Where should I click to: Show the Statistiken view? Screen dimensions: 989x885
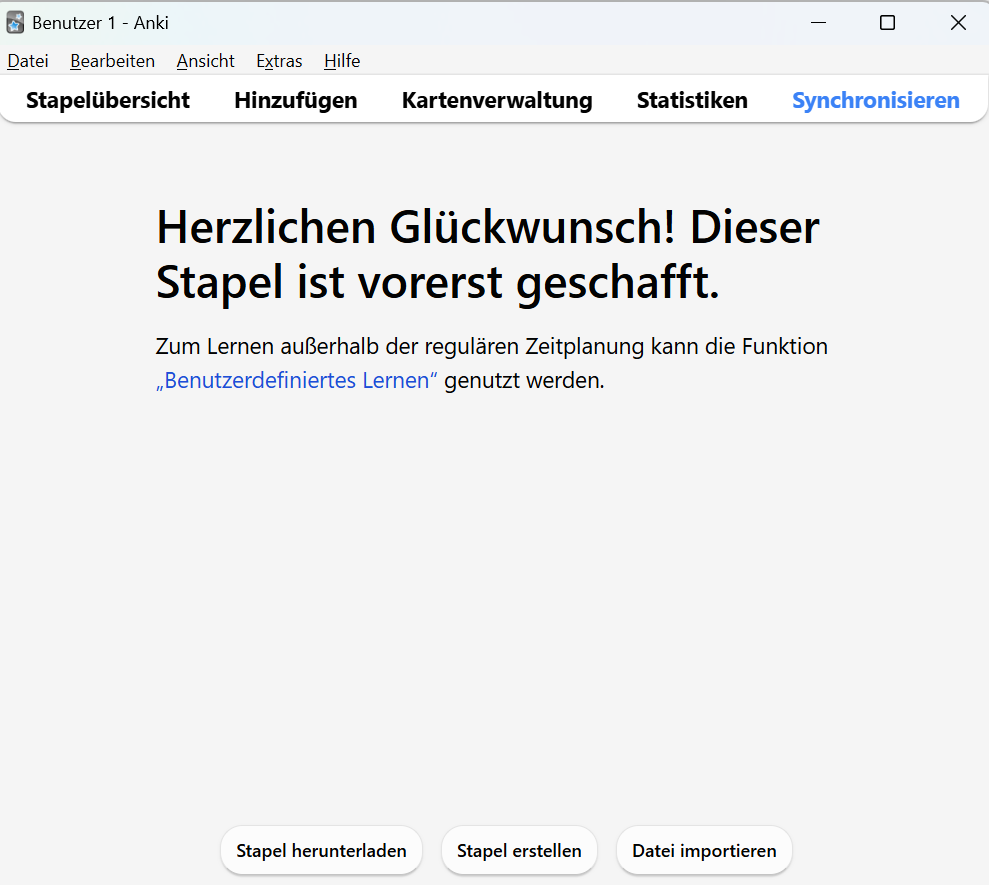(x=692, y=100)
